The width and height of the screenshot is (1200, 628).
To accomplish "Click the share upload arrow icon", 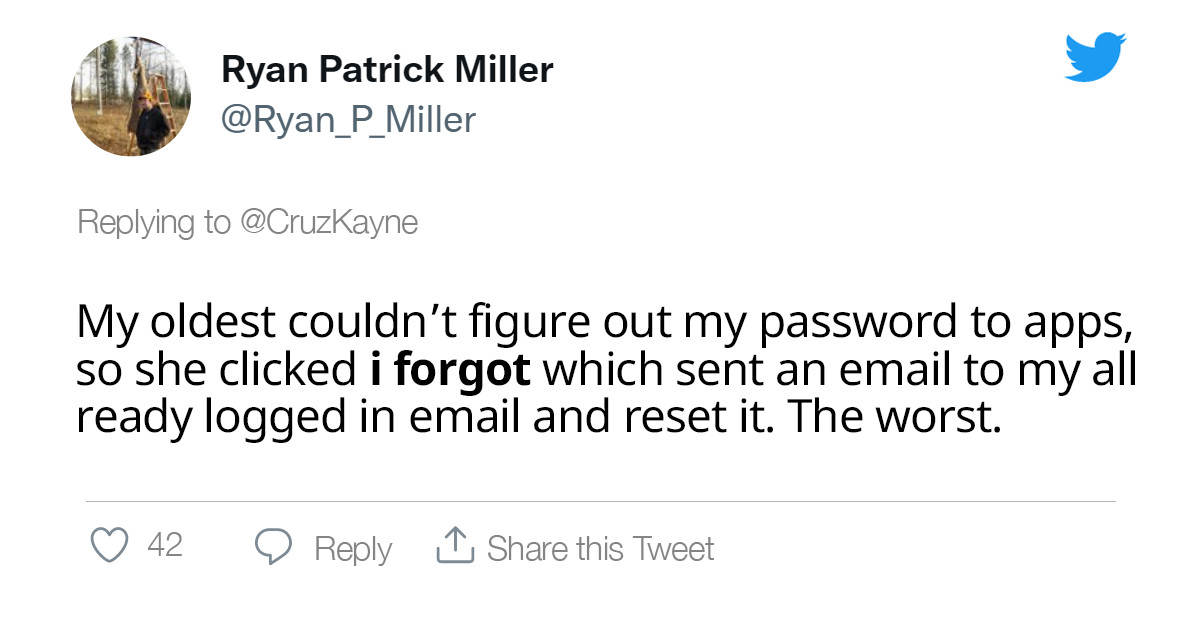I will coord(454,546).
